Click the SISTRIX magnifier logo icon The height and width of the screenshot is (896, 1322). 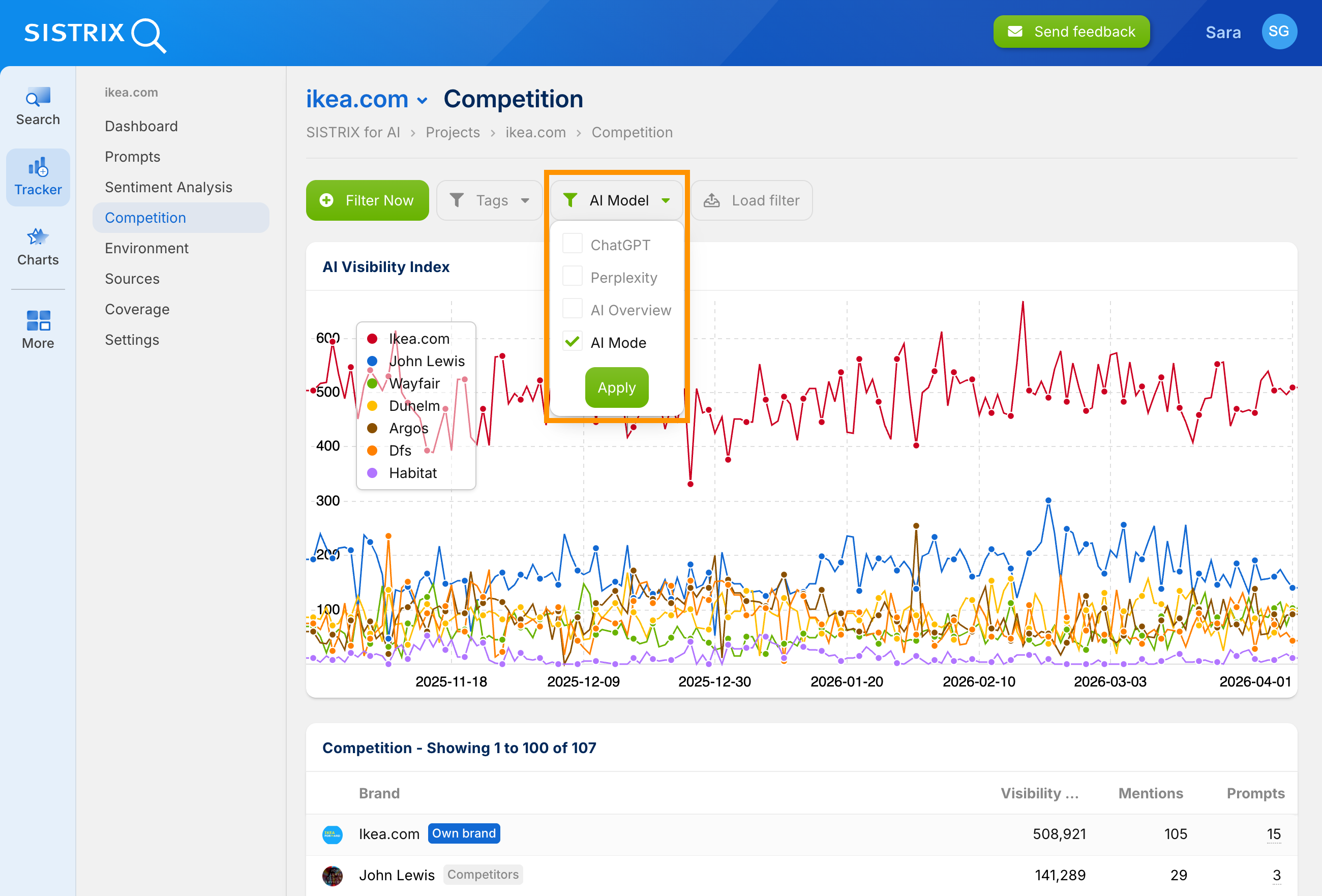[x=147, y=35]
